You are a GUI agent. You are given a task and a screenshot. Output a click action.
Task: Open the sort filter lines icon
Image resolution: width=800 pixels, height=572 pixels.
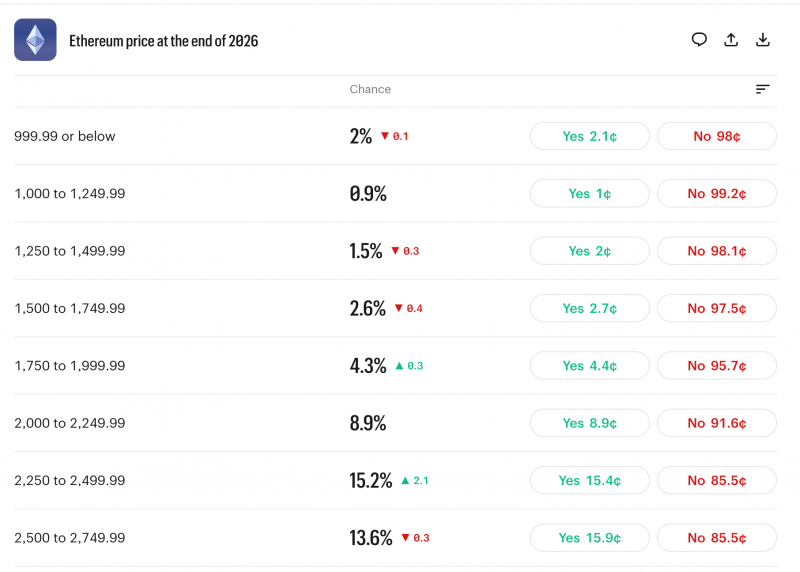pos(762,89)
